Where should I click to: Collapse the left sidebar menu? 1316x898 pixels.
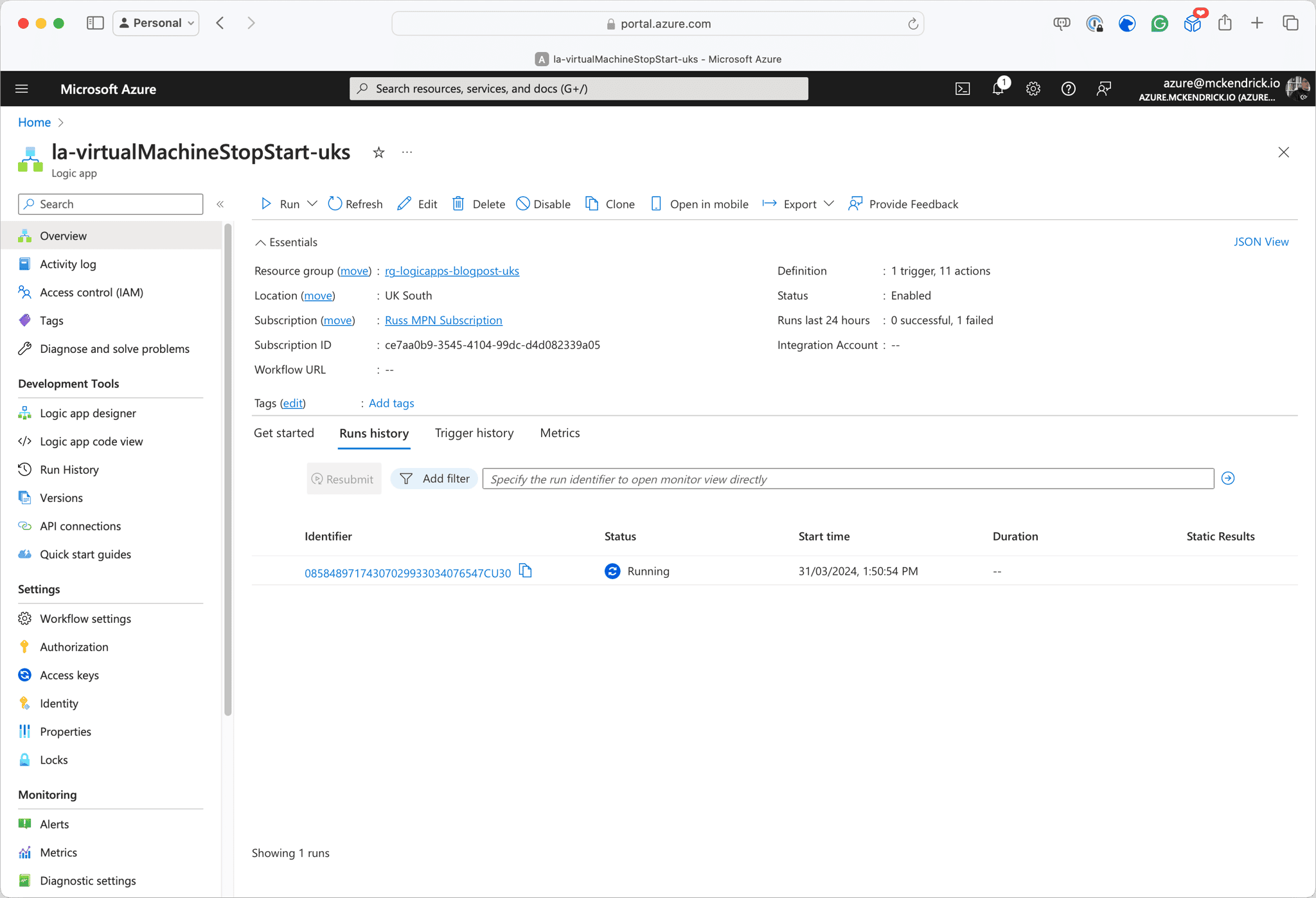(220, 204)
